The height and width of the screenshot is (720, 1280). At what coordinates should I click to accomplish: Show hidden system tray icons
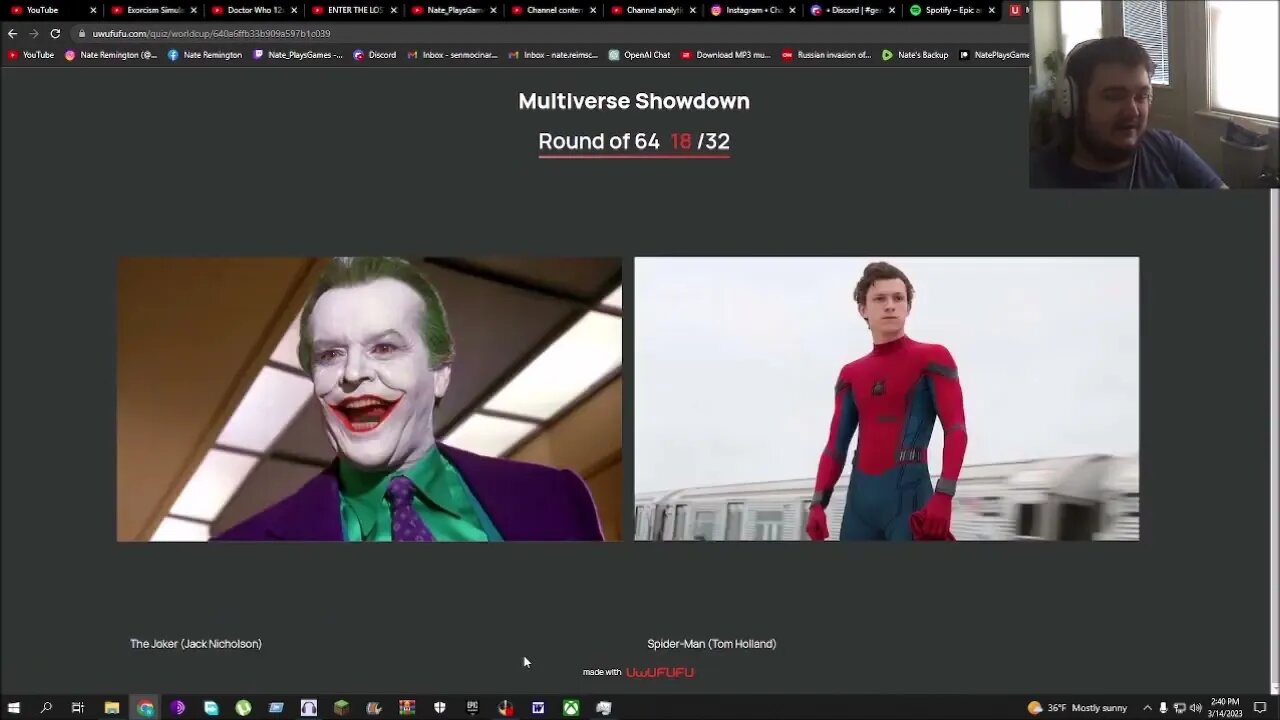point(1147,708)
